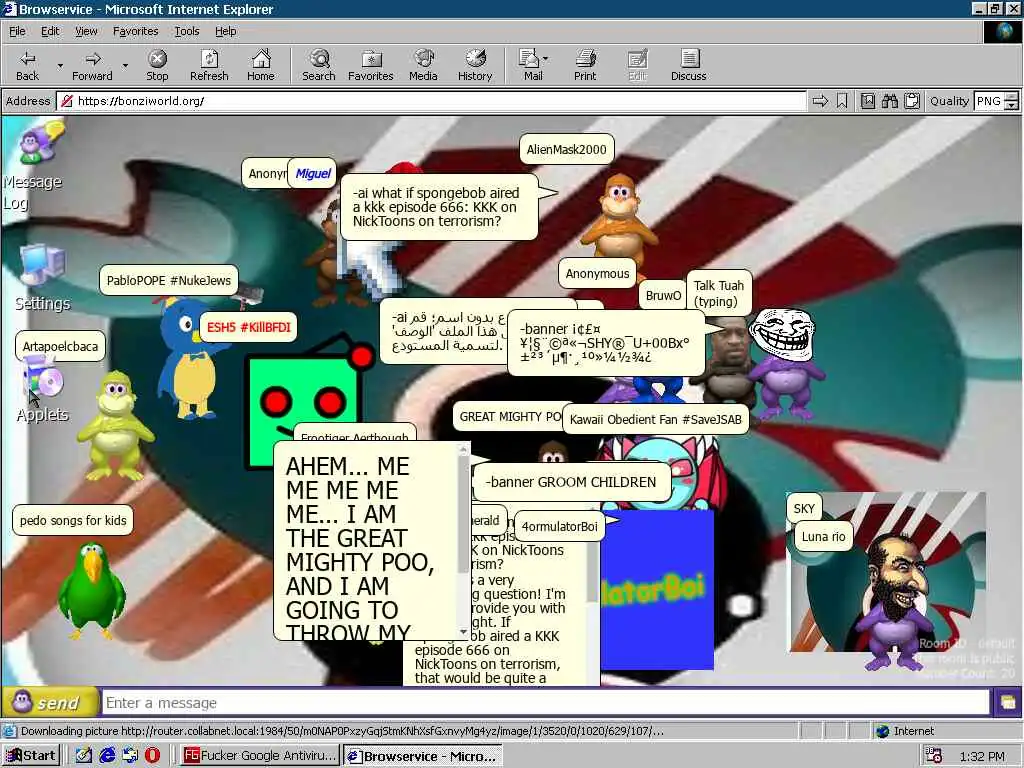Go to the Home page

pos(261,65)
